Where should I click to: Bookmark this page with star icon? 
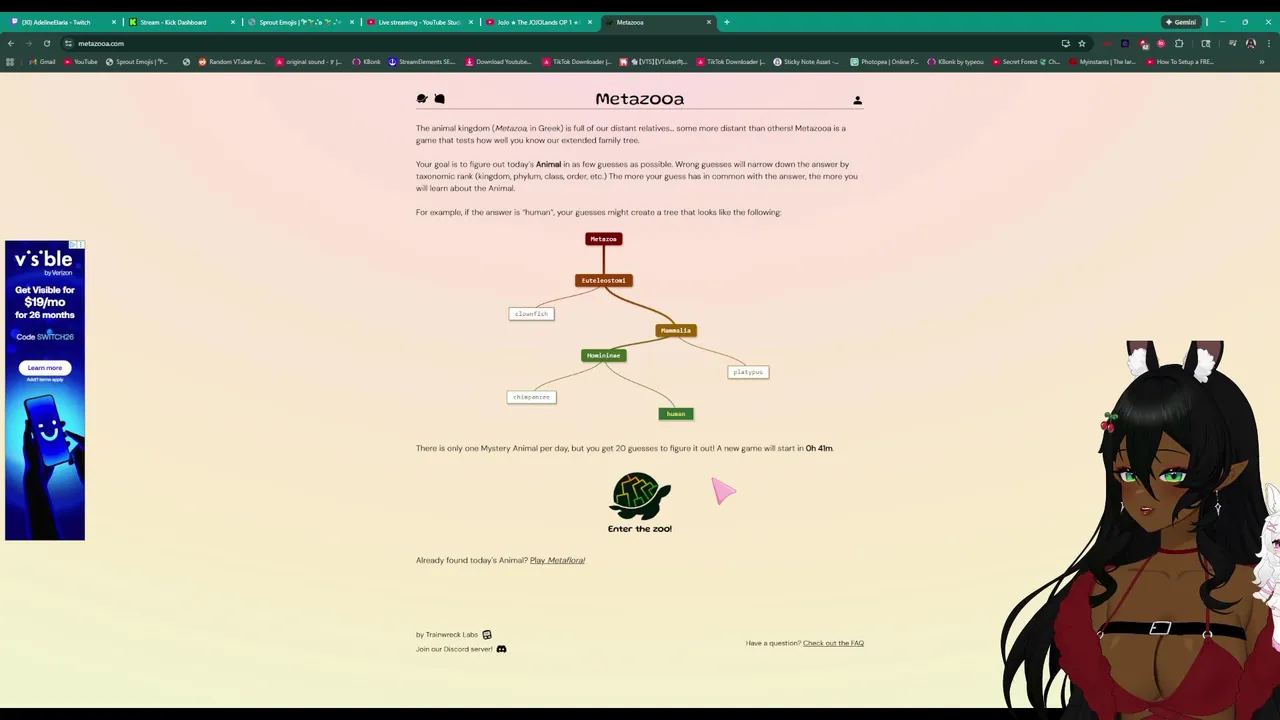[x=1082, y=43]
